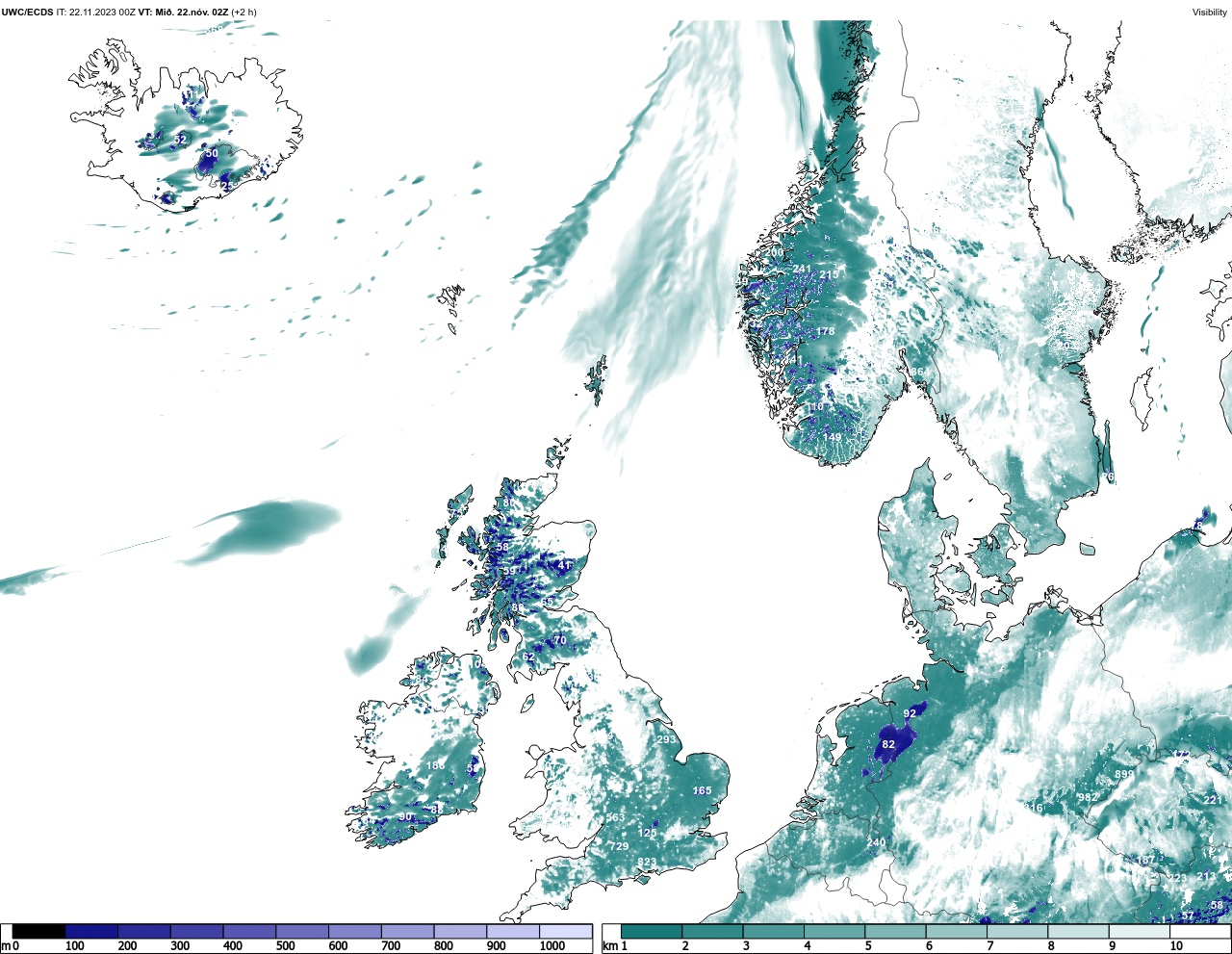Screen dimensions: 1232x954
Task: Select the 200–300 m legend color box
Action: [x=144, y=931]
